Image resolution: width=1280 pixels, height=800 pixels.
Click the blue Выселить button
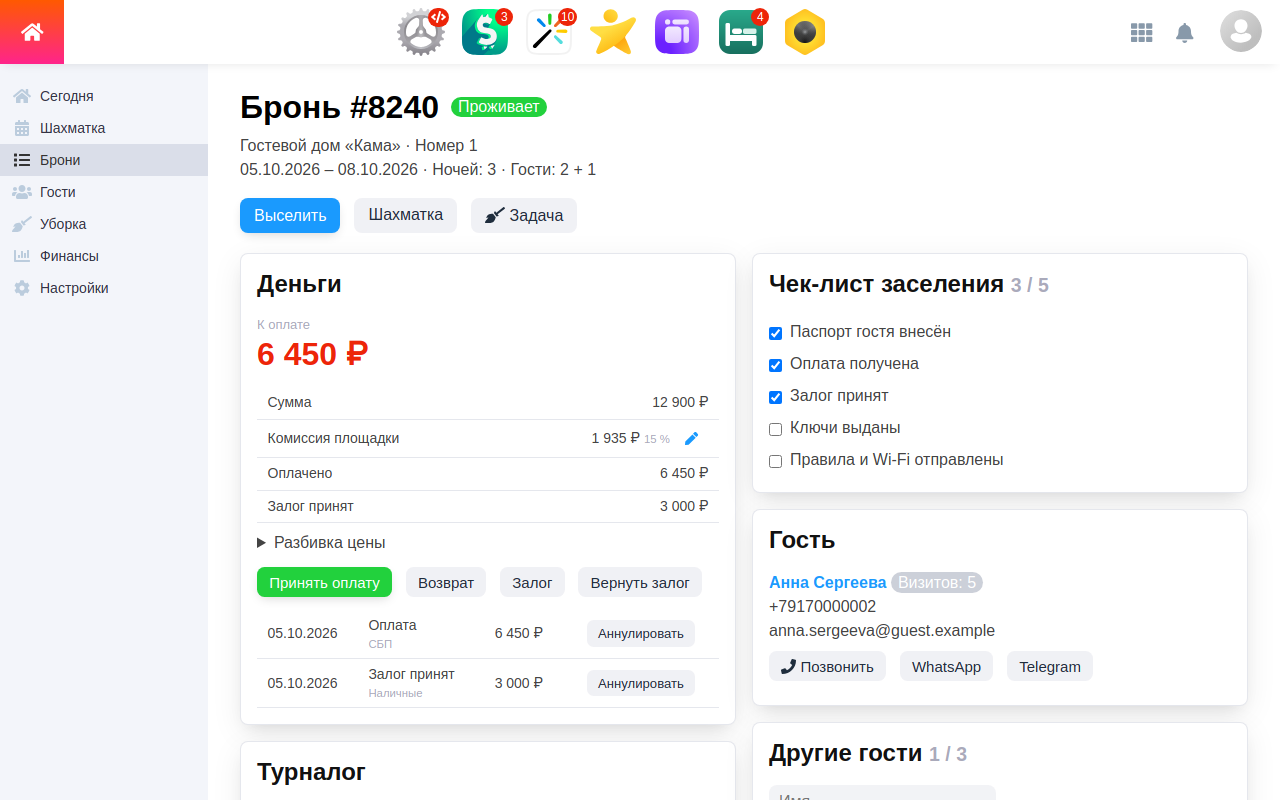pyautogui.click(x=290, y=215)
